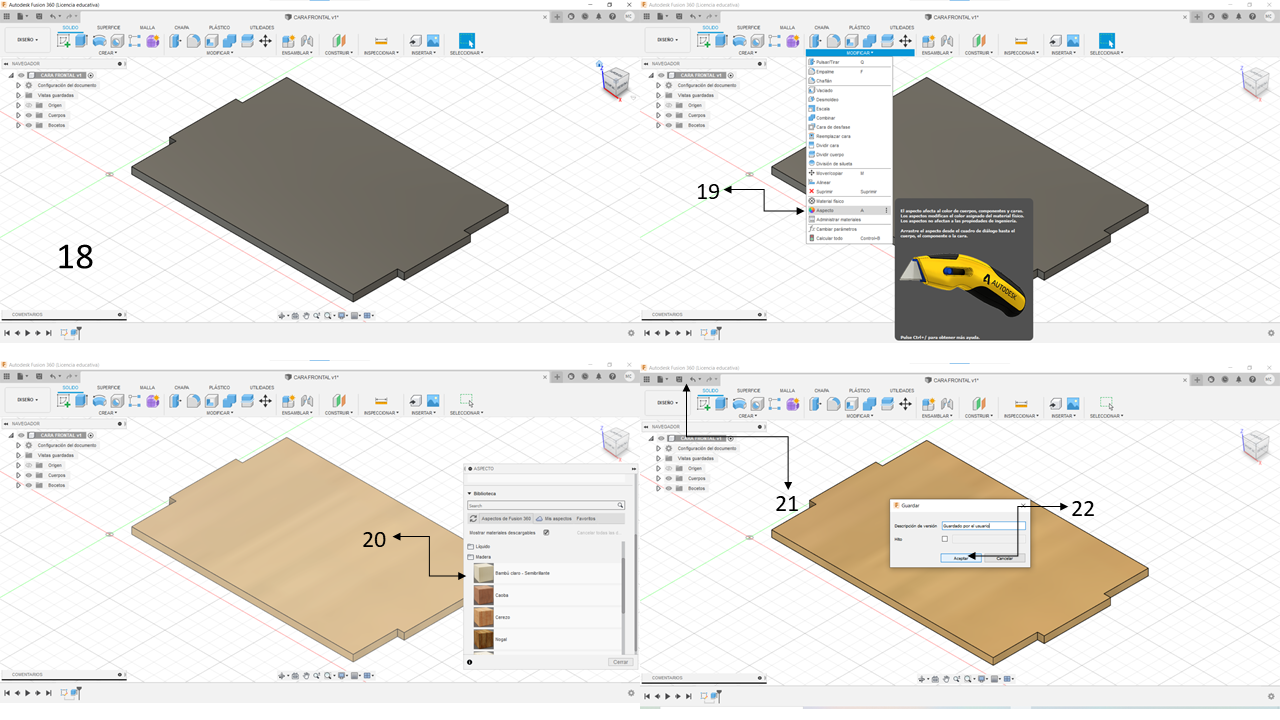This screenshot has height=720, width=1280.
Task: Toggle Origen eye icon in window without popups
Action: click(x=28, y=105)
